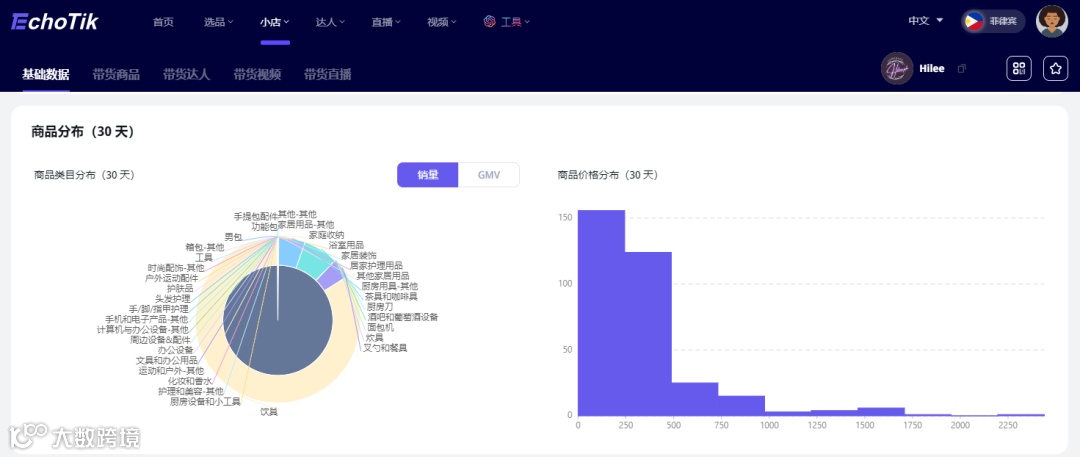Click the 250 to 500 price histogram bar
Viewport: 1080px width, 457px height.
tap(648, 334)
